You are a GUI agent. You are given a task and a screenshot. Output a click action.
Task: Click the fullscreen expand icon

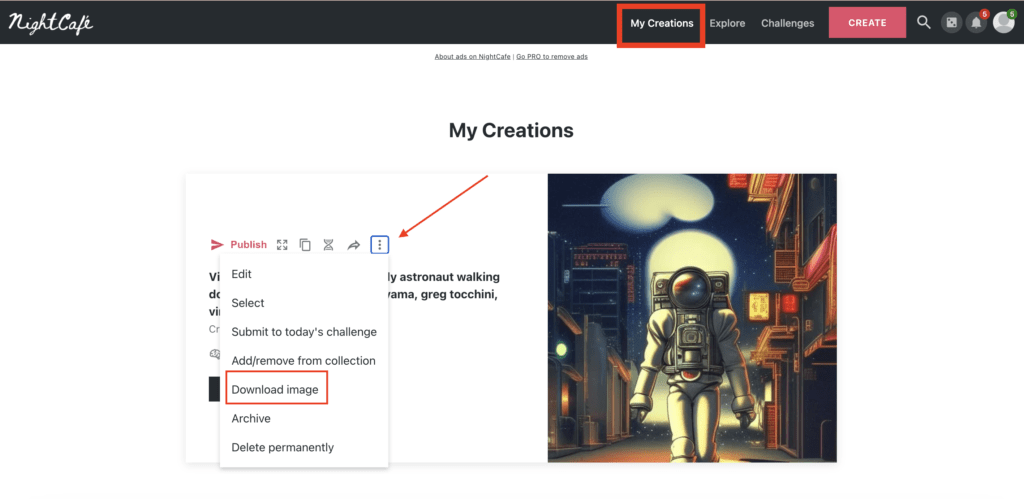[x=282, y=245]
